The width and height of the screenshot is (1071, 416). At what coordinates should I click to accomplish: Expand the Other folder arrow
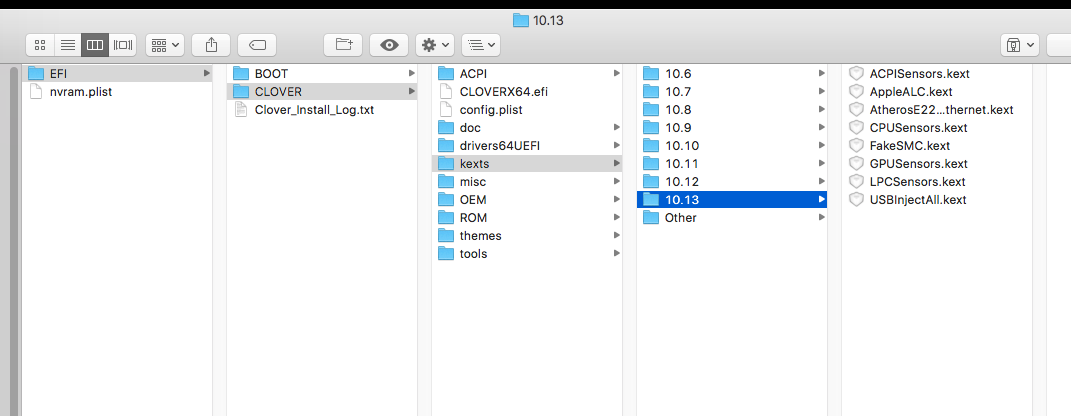click(x=822, y=218)
